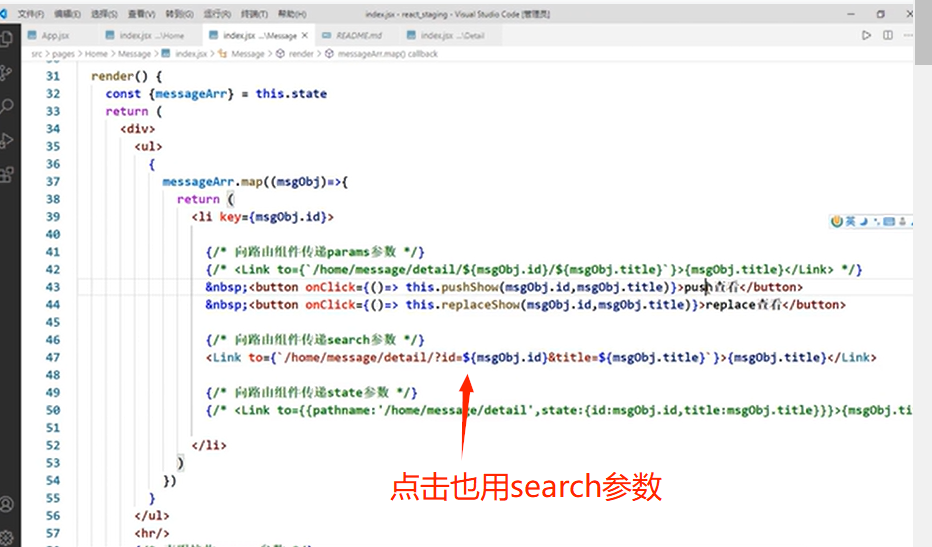Click line number 31 in the gutter
Screen dimensions: 932x547
click(x=53, y=76)
